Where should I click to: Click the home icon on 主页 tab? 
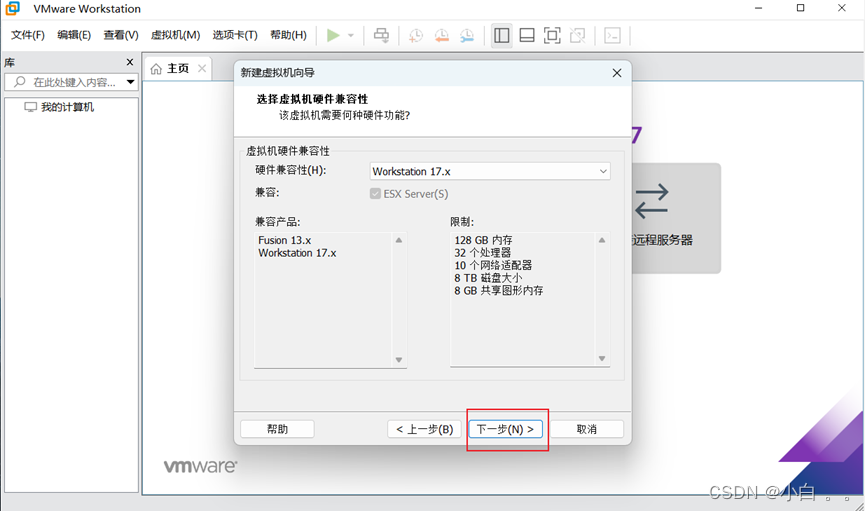click(x=156, y=68)
